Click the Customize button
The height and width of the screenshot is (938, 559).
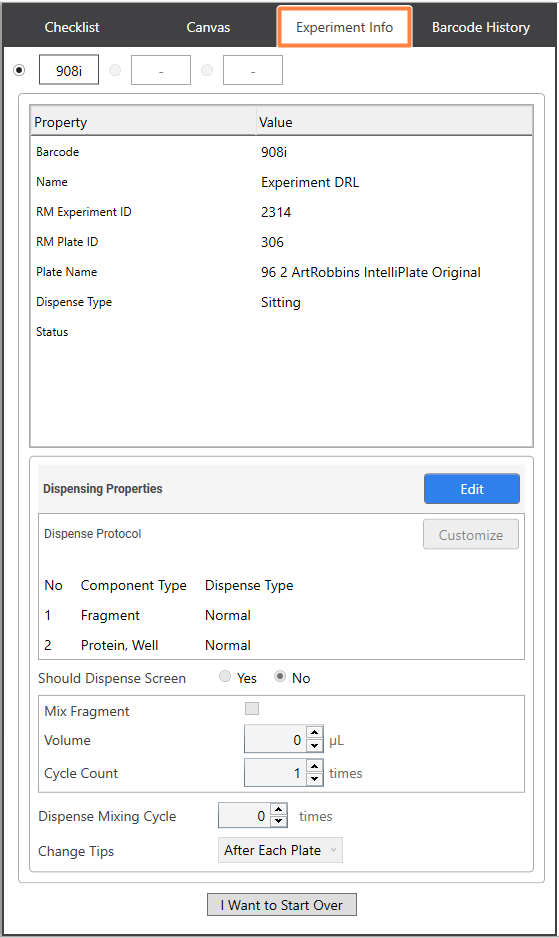click(x=471, y=534)
